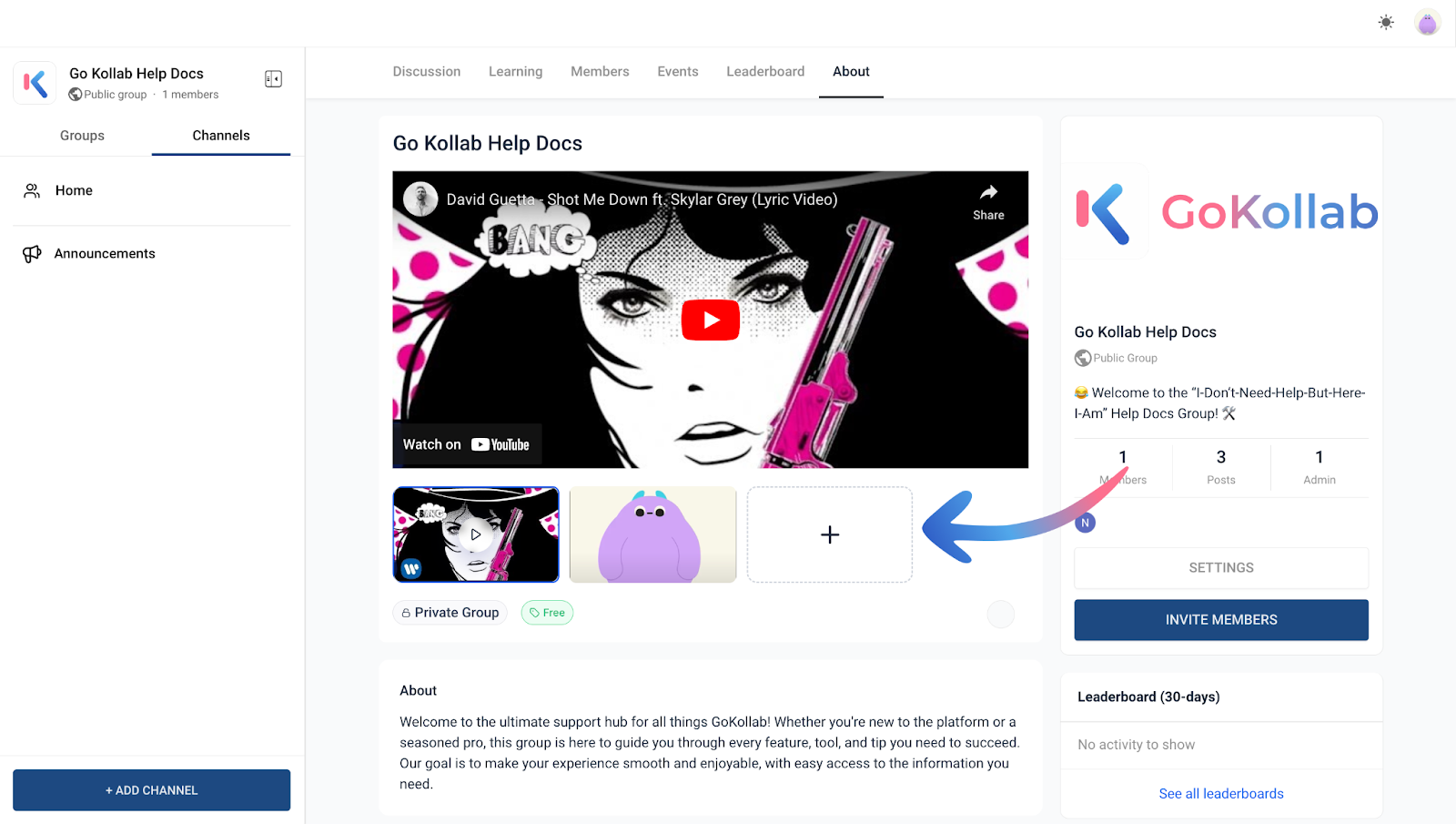
Task: Click the Private Group badge
Action: coord(450,613)
